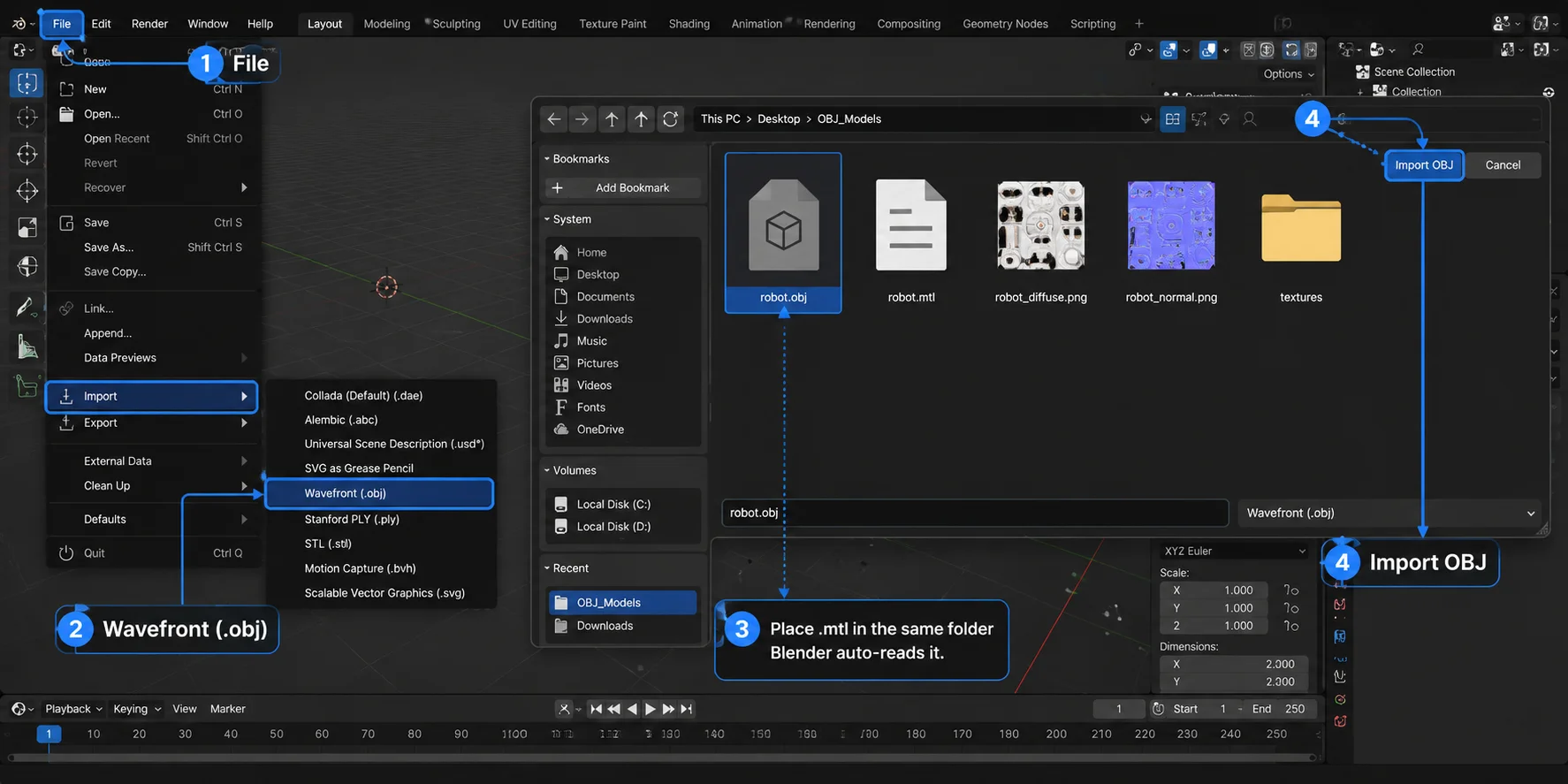Go back in file browser history
Image resolution: width=1568 pixels, height=784 pixels.
[554, 119]
